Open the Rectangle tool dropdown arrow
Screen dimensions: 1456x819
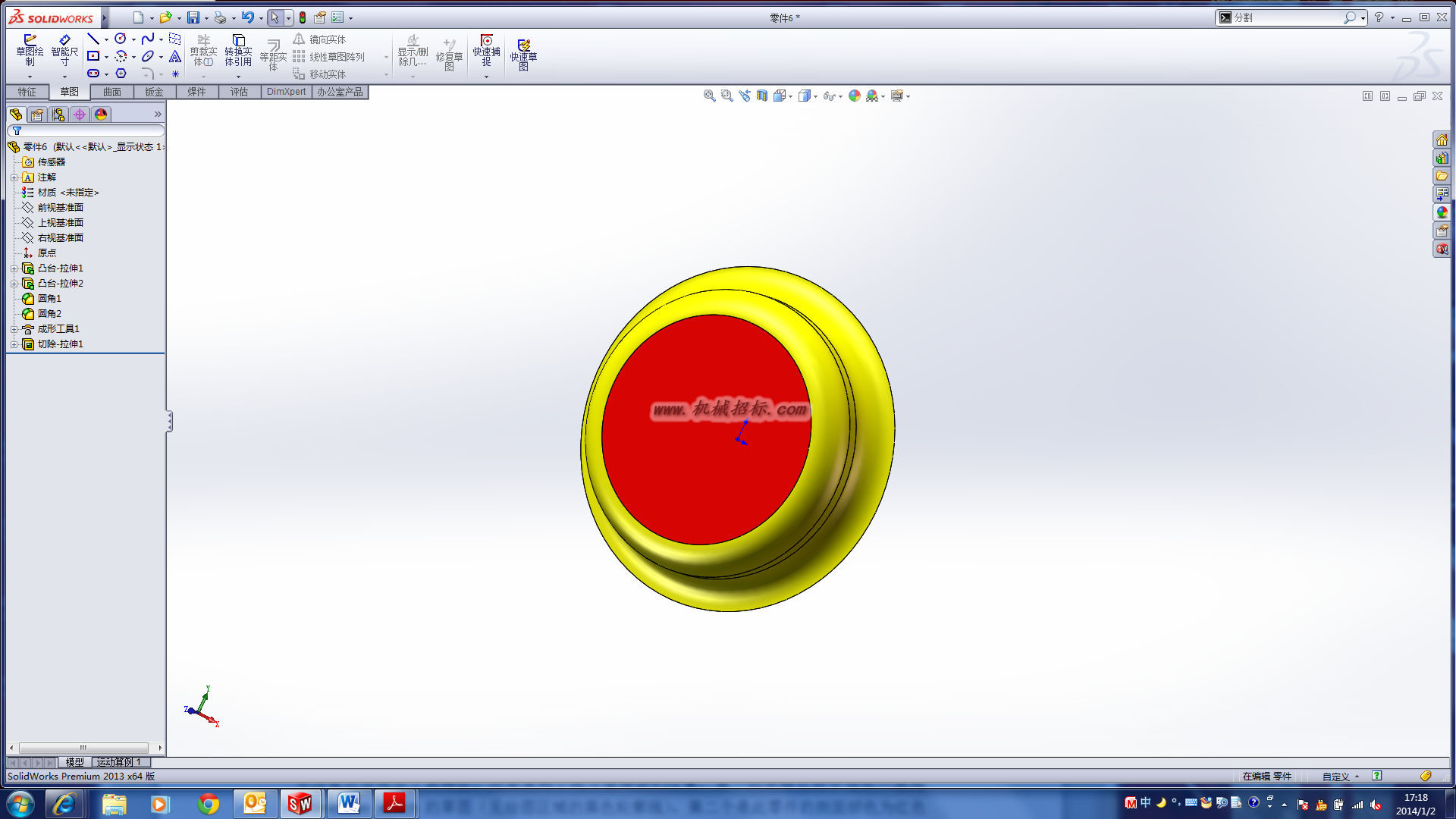[106, 57]
